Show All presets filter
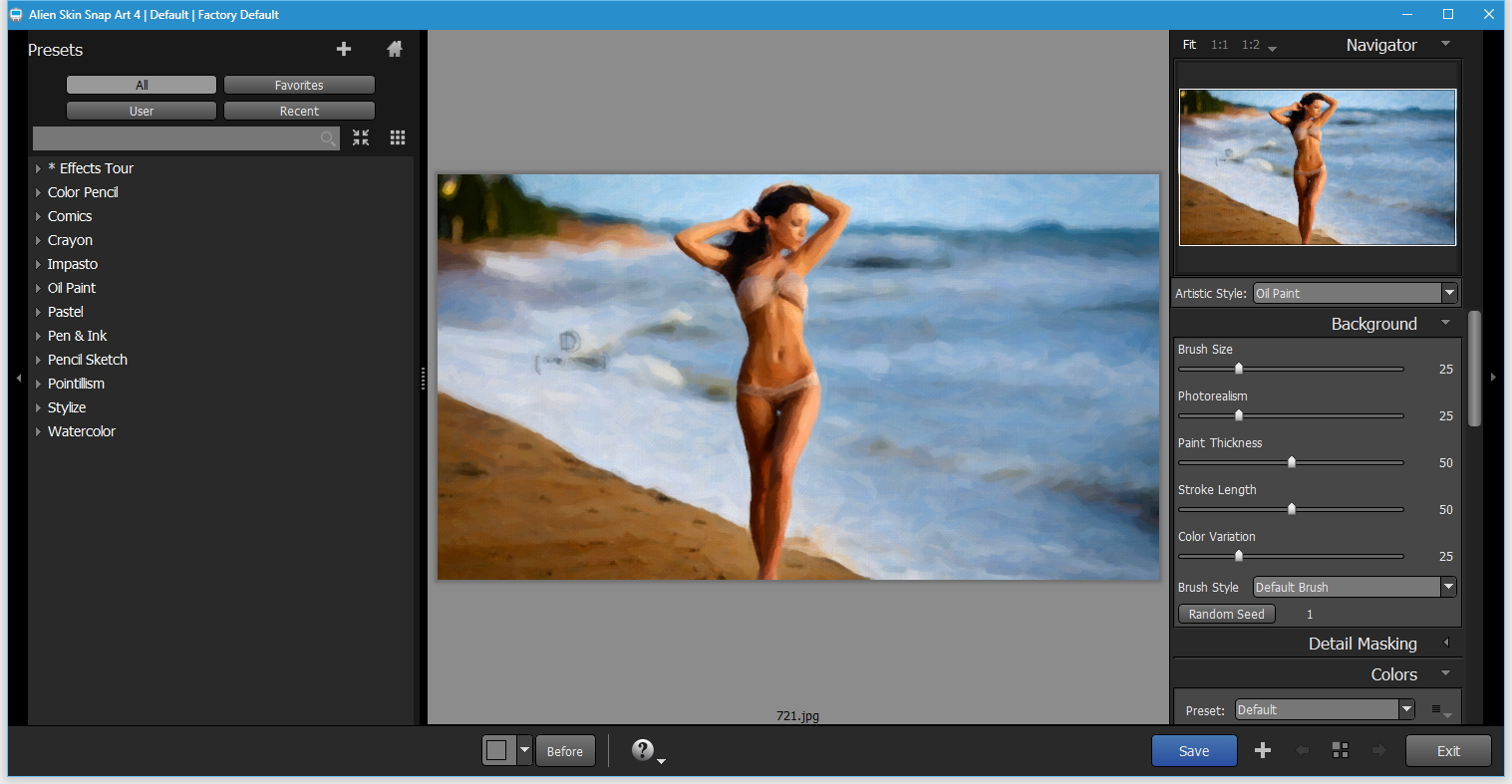Screen dimensions: 1512x784 (x=142, y=85)
